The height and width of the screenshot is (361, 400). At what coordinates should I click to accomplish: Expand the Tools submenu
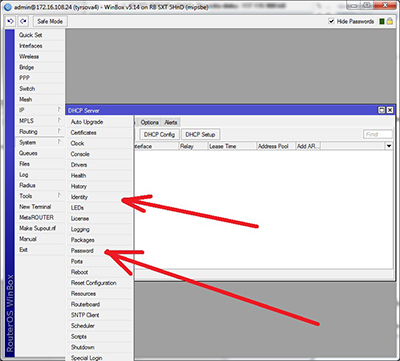tap(40, 196)
